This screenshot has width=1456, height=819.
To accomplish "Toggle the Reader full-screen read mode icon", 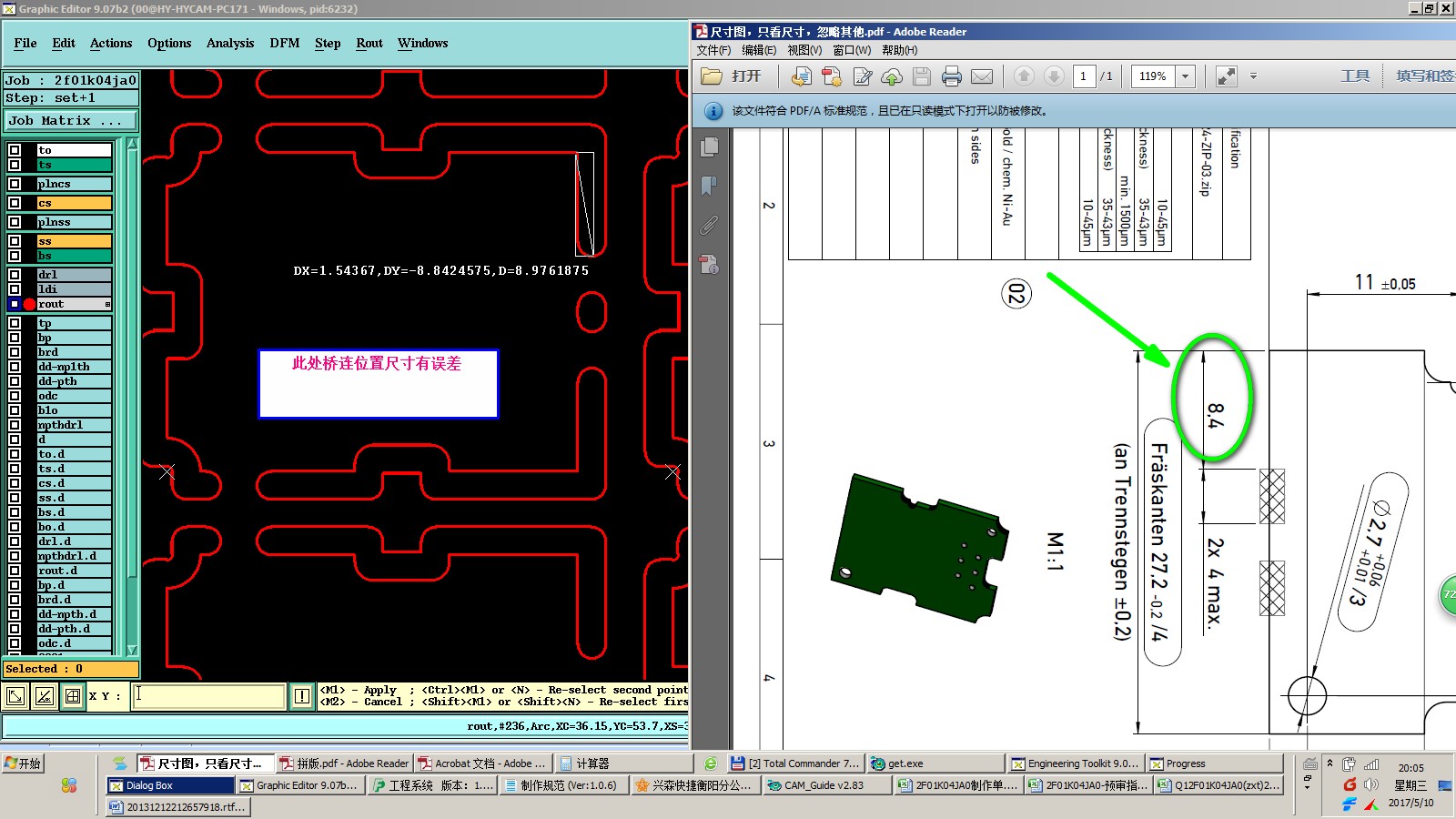I will (1227, 76).
